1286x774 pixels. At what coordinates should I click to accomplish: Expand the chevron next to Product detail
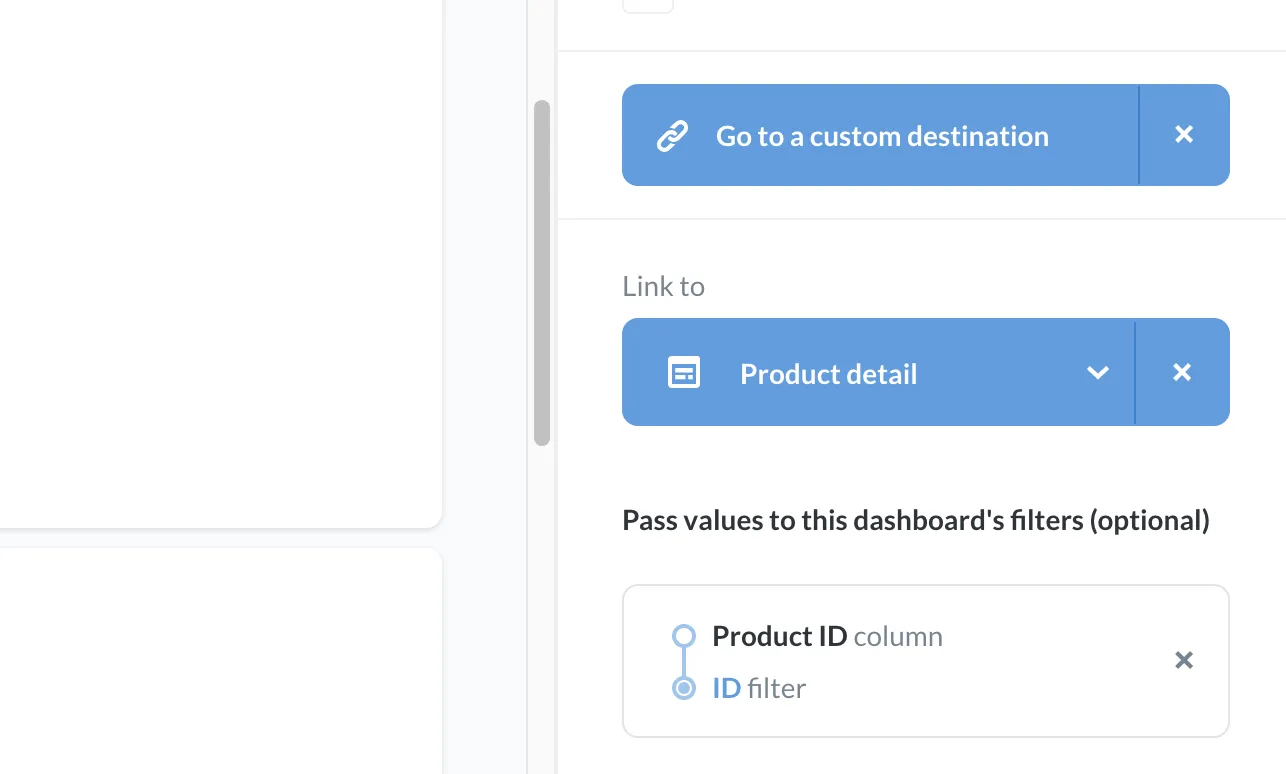[x=1098, y=373]
